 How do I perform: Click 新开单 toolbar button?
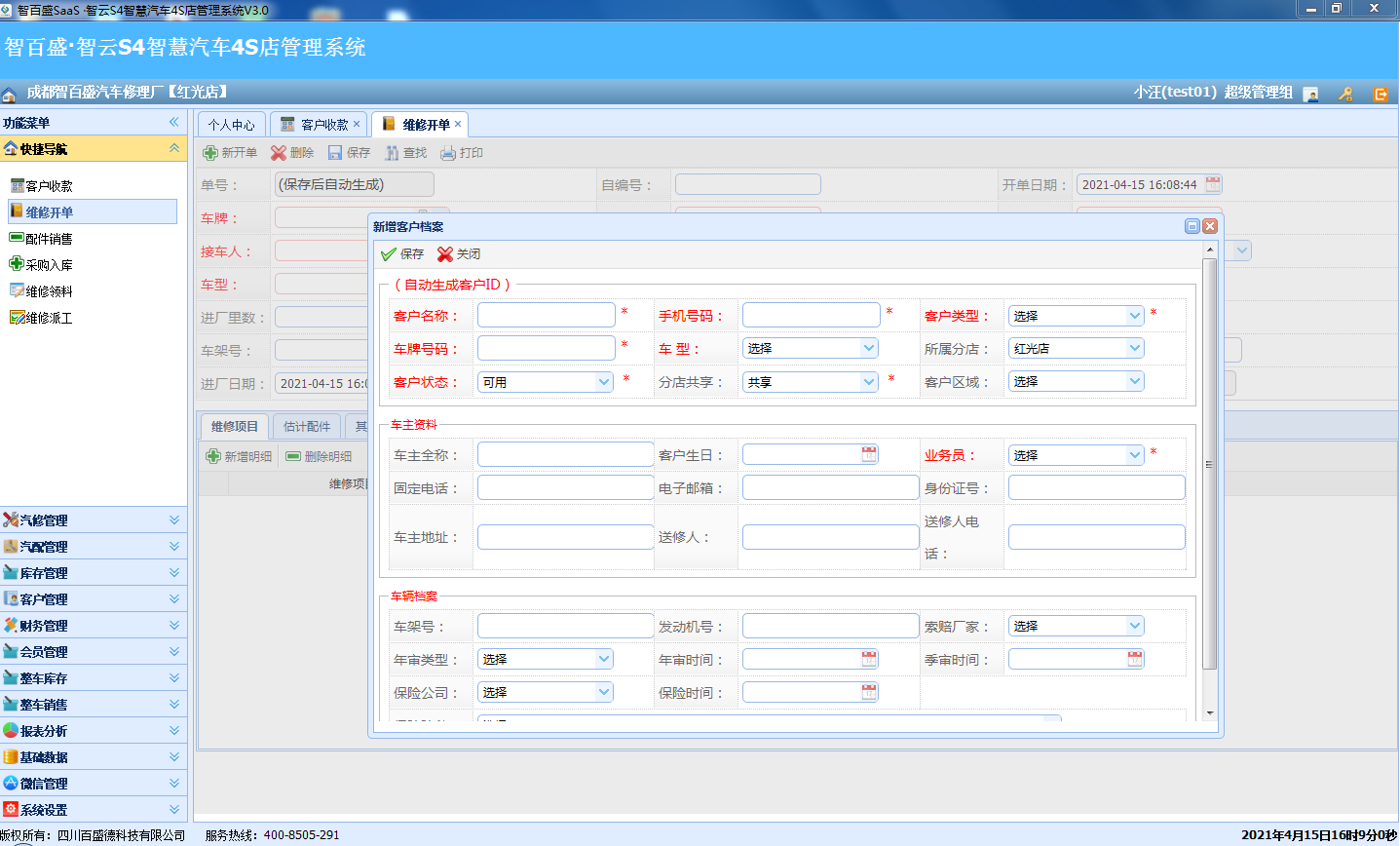(x=230, y=153)
